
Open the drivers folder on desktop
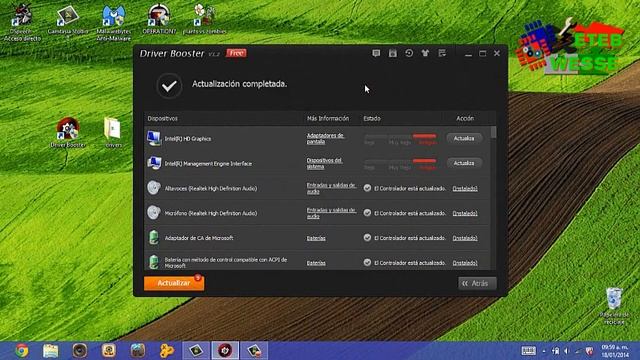[113, 133]
